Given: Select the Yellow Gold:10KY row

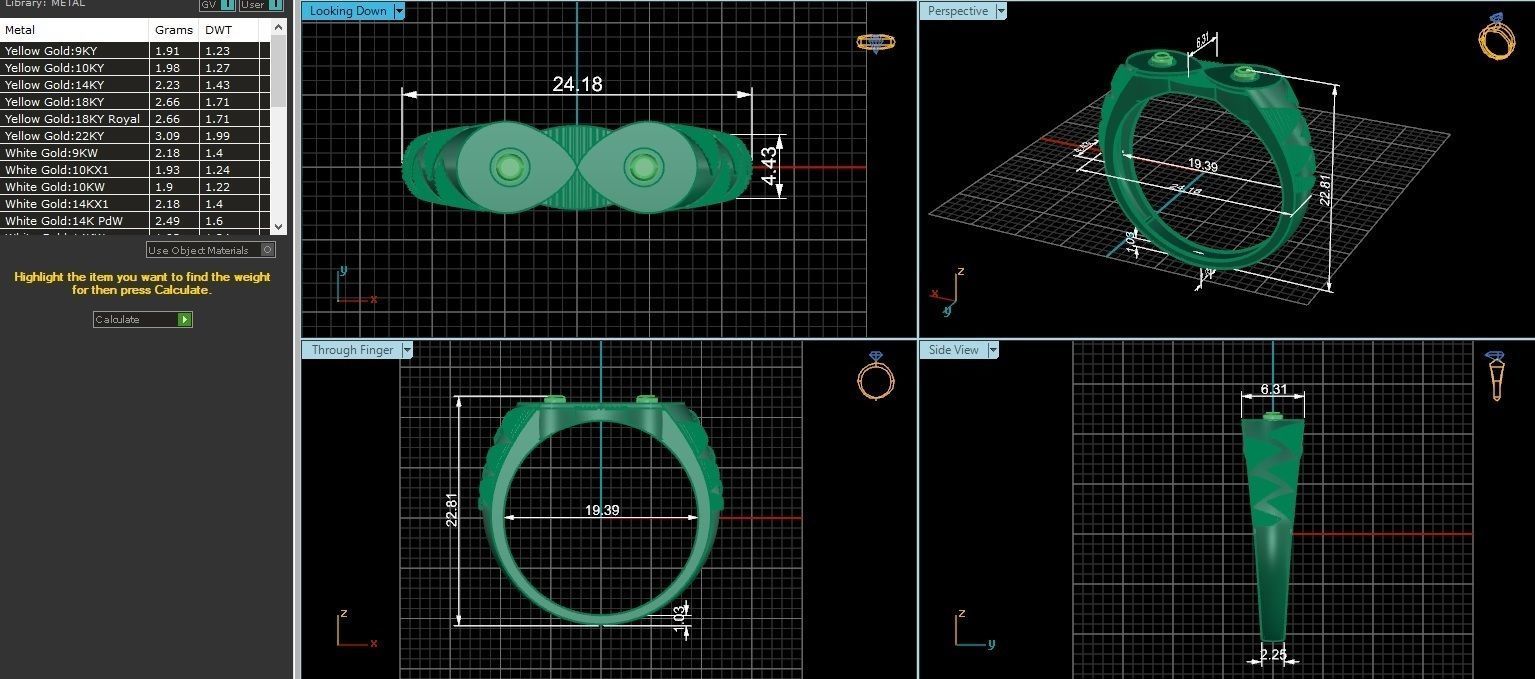Looking at the screenshot, I should point(135,68).
